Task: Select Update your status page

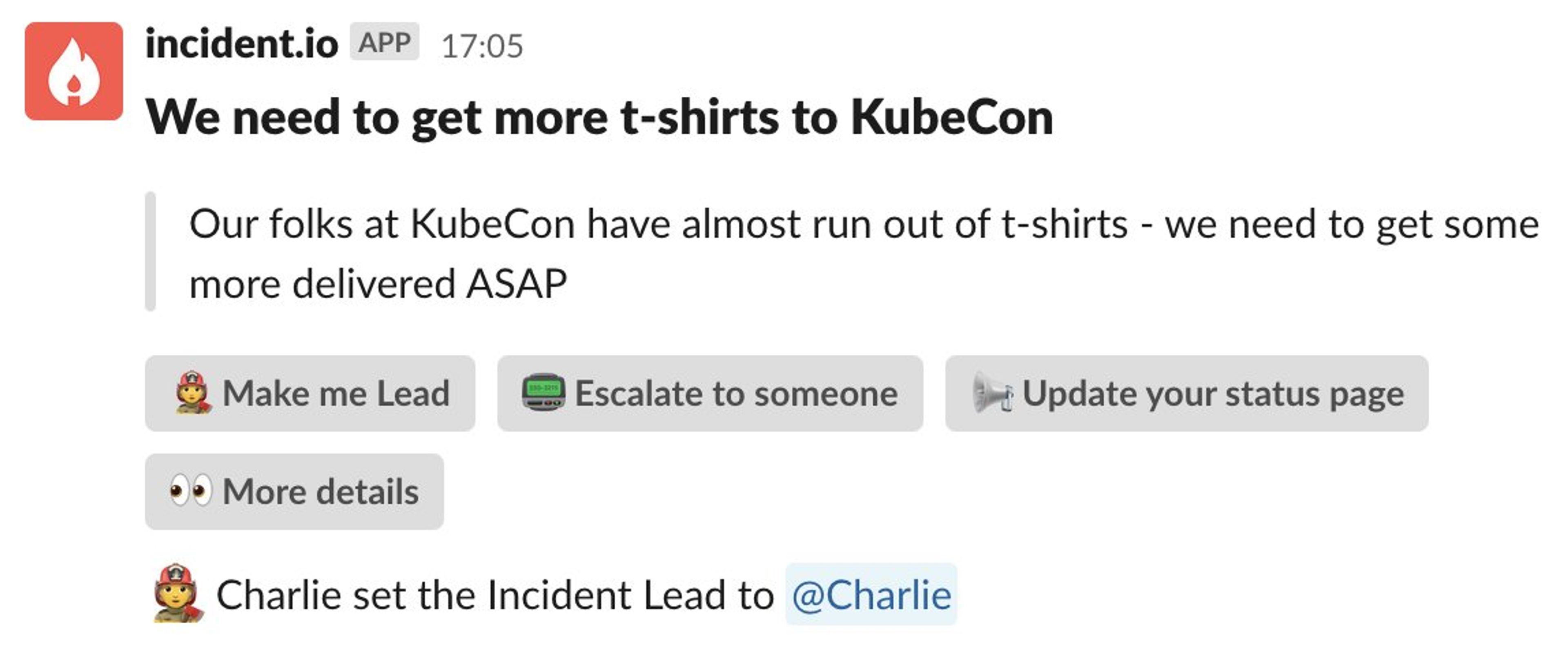Action: tap(1187, 393)
